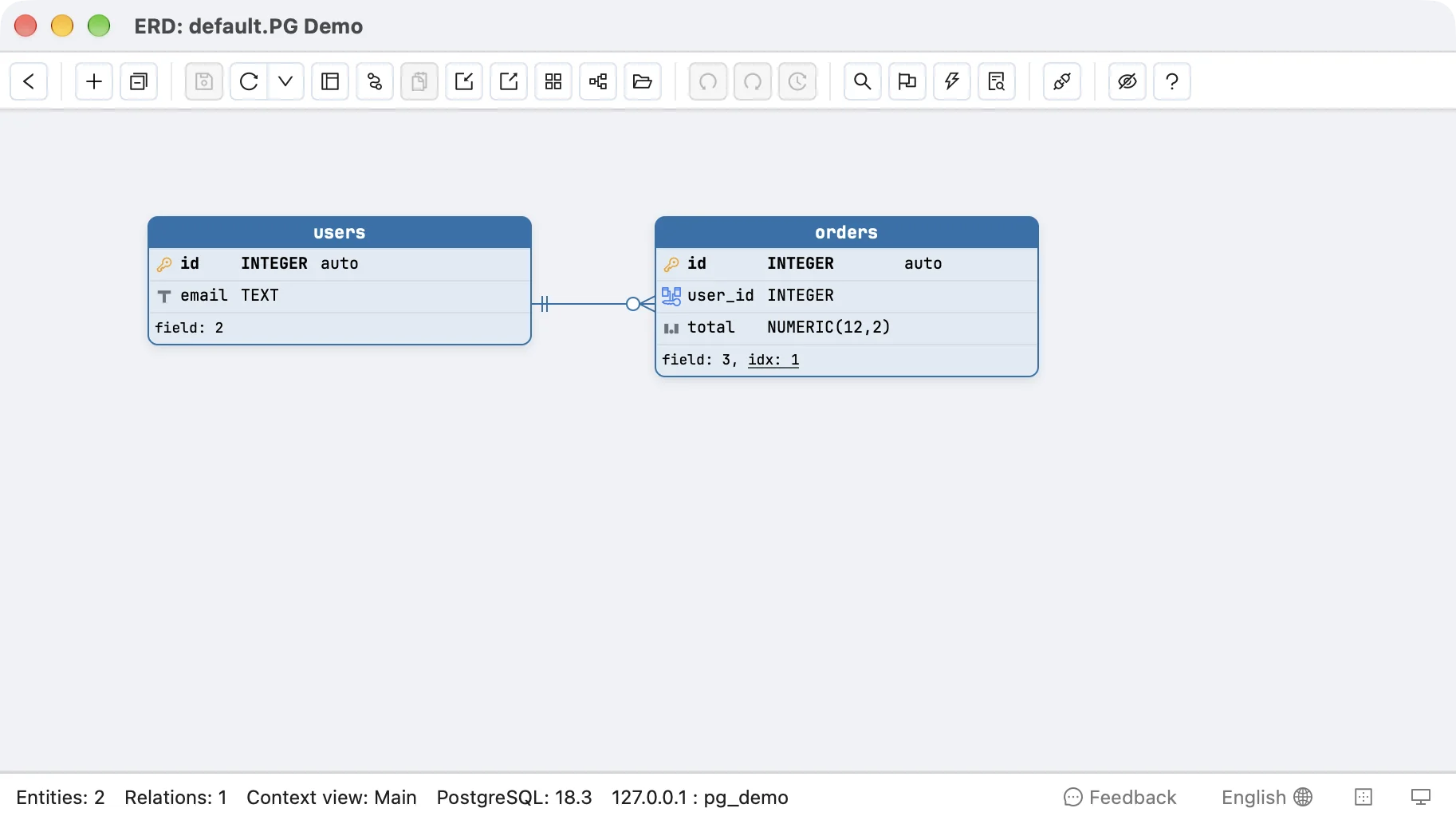The image size is (1456, 820).
Task: Toggle visibility with the crossed-eye icon
Action: click(x=1127, y=81)
